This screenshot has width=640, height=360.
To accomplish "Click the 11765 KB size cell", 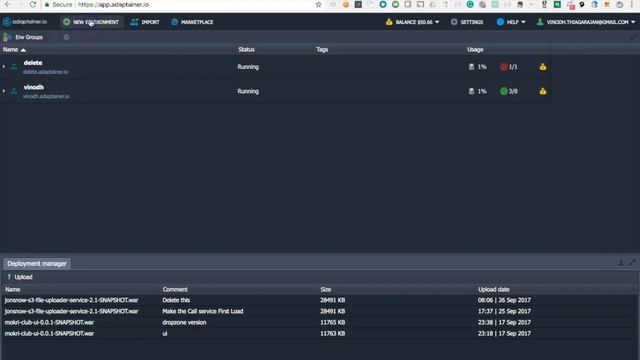I will pos(333,322).
